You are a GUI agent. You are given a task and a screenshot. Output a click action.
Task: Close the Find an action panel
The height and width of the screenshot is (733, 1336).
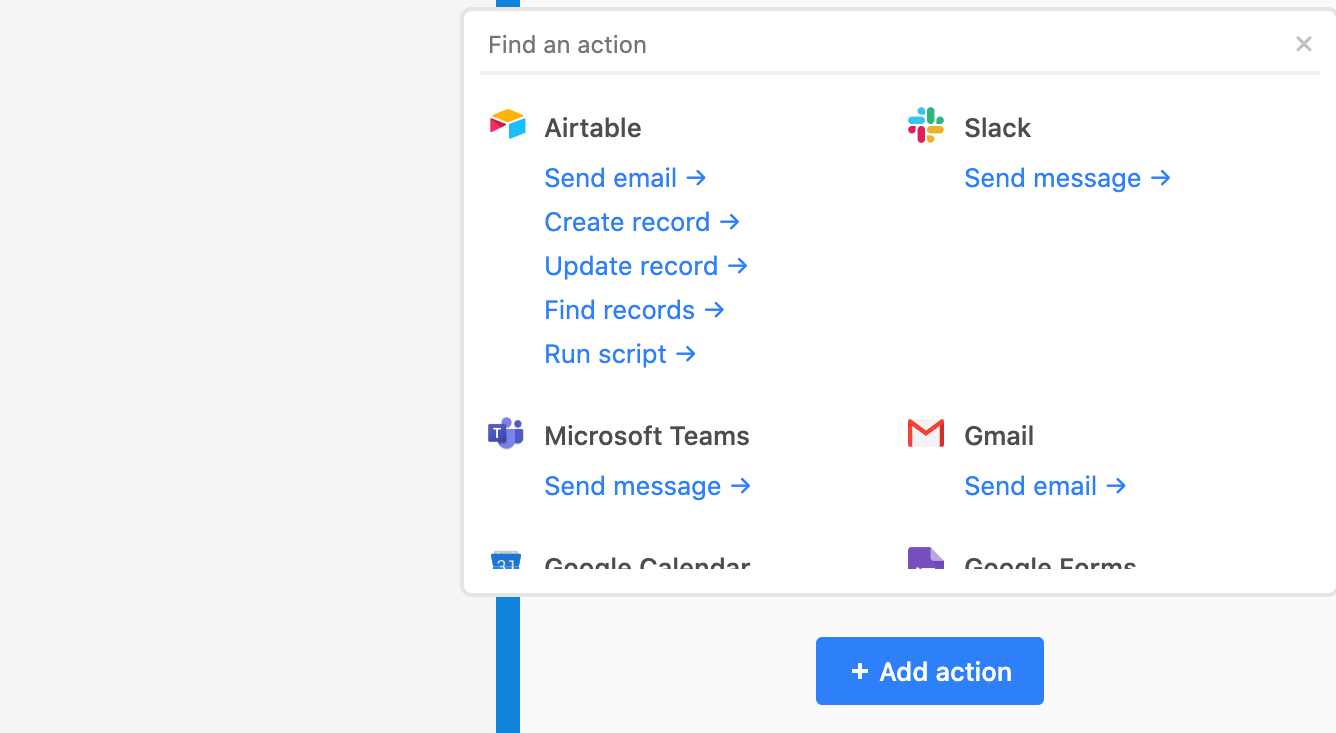point(1303,44)
